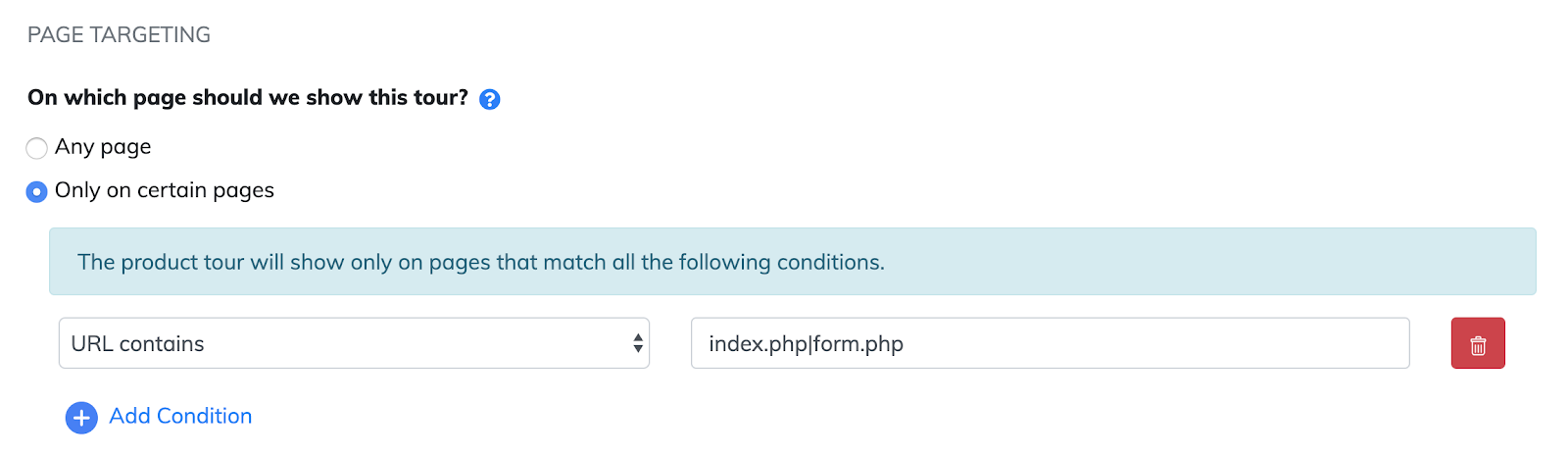Select the "Only on certain pages" radio button
This screenshot has height=456, width=1568.
[x=36, y=191]
